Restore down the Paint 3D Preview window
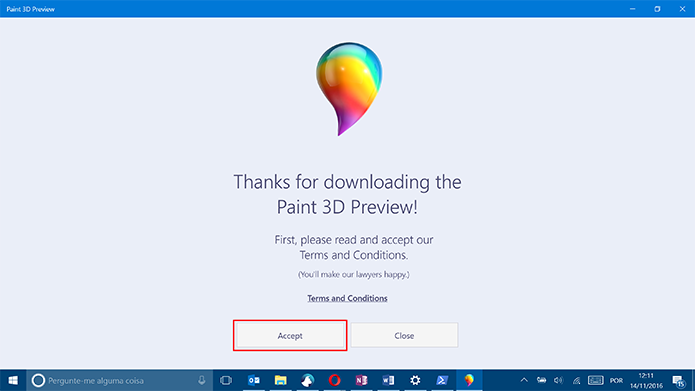 tap(657, 9)
